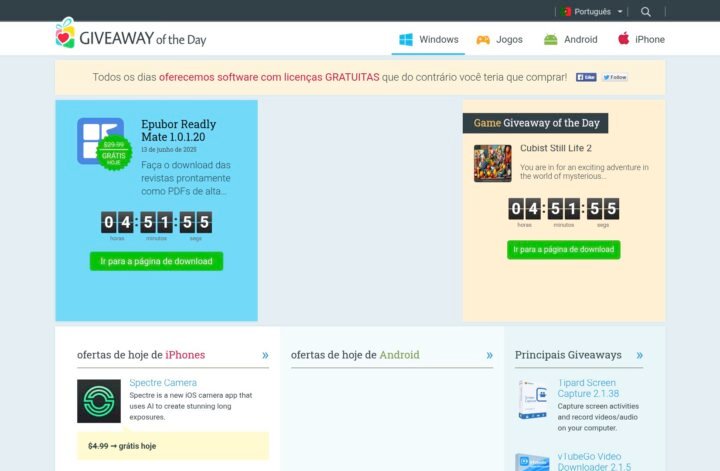Click the green GRÁTIS HOJE badge
Image resolution: width=720 pixels, height=471 pixels.
click(x=114, y=153)
